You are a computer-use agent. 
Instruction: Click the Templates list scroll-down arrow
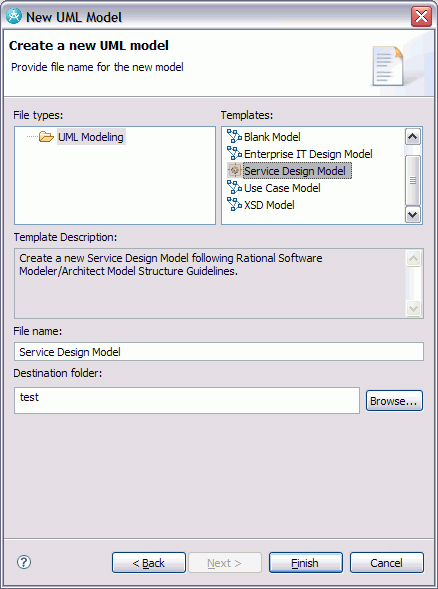413,214
